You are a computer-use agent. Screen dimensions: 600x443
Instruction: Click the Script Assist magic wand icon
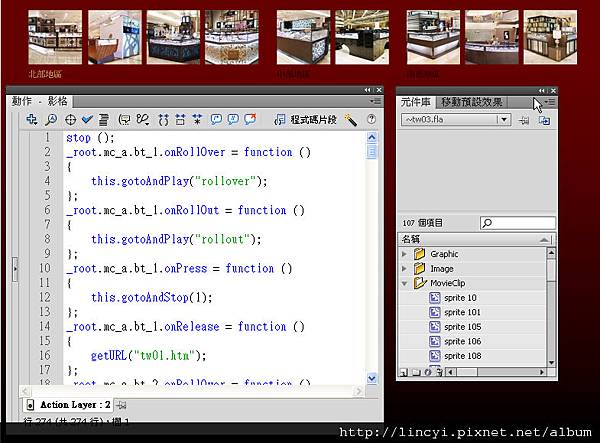(351, 120)
